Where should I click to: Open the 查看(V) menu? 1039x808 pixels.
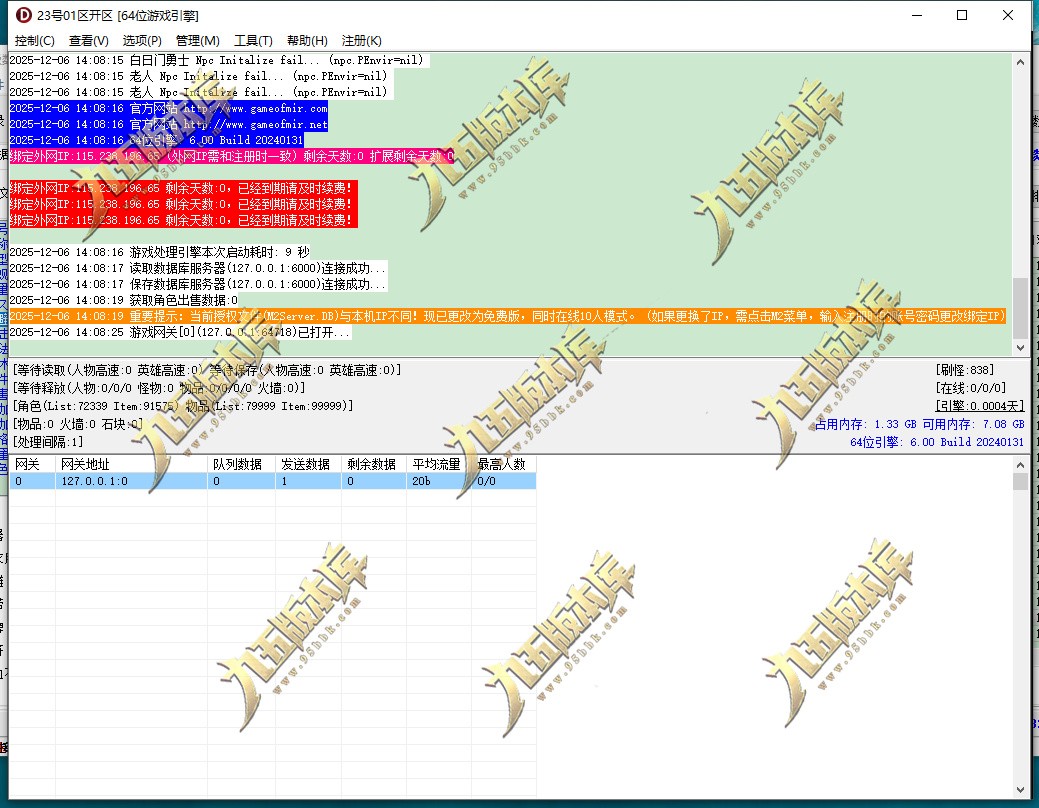[x=88, y=40]
